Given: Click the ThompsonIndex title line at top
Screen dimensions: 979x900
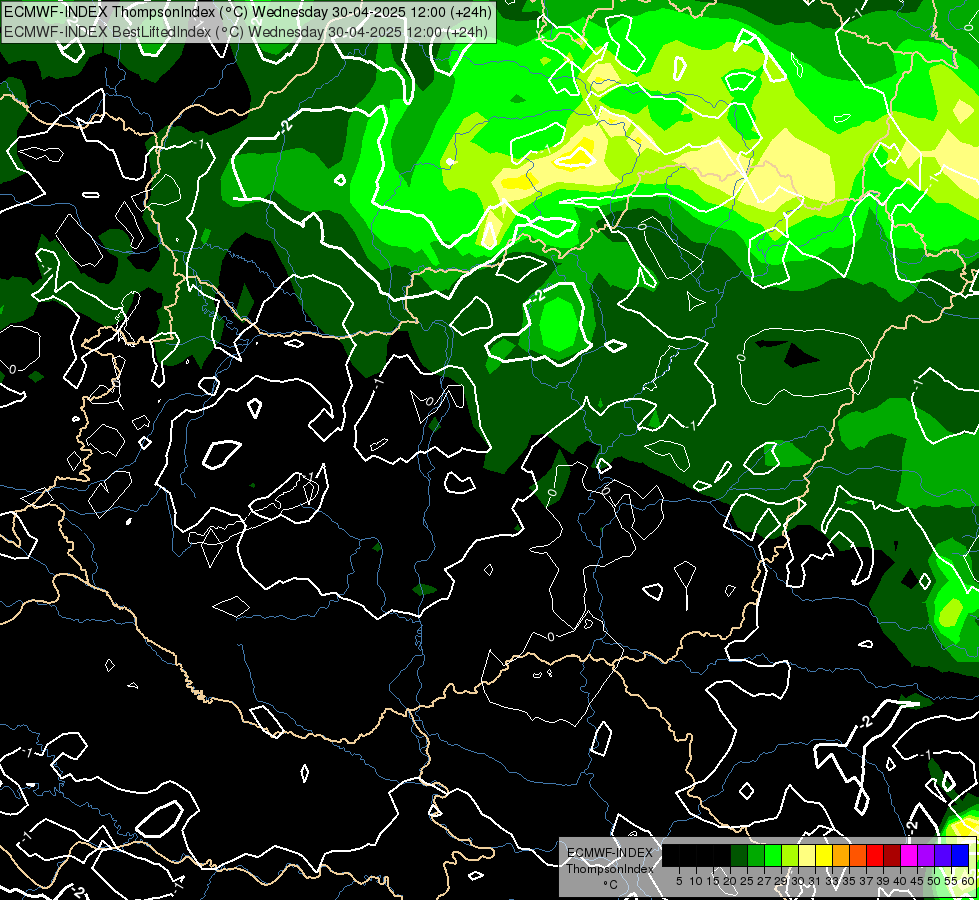Looking at the screenshot, I should pyautogui.click(x=248, y=11).
